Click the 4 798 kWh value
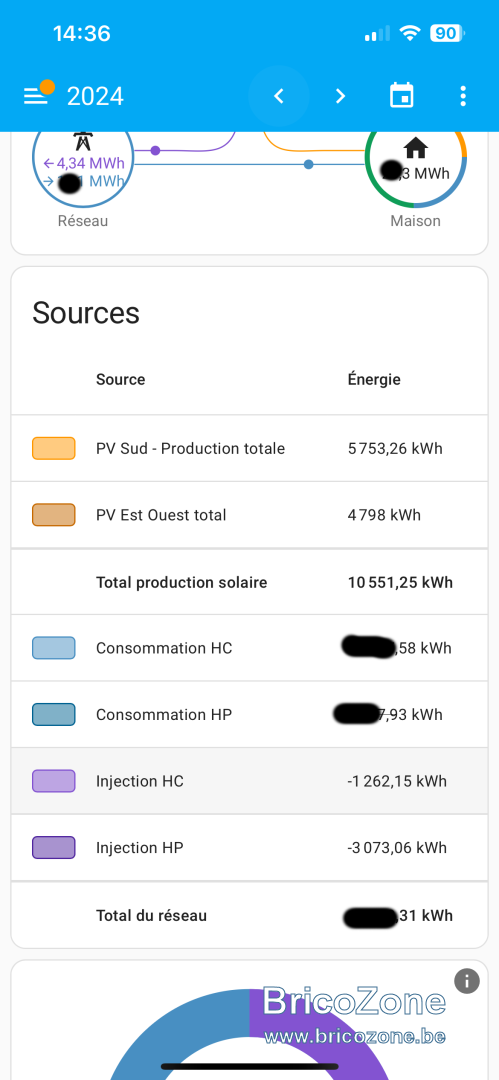 [385, 515]
